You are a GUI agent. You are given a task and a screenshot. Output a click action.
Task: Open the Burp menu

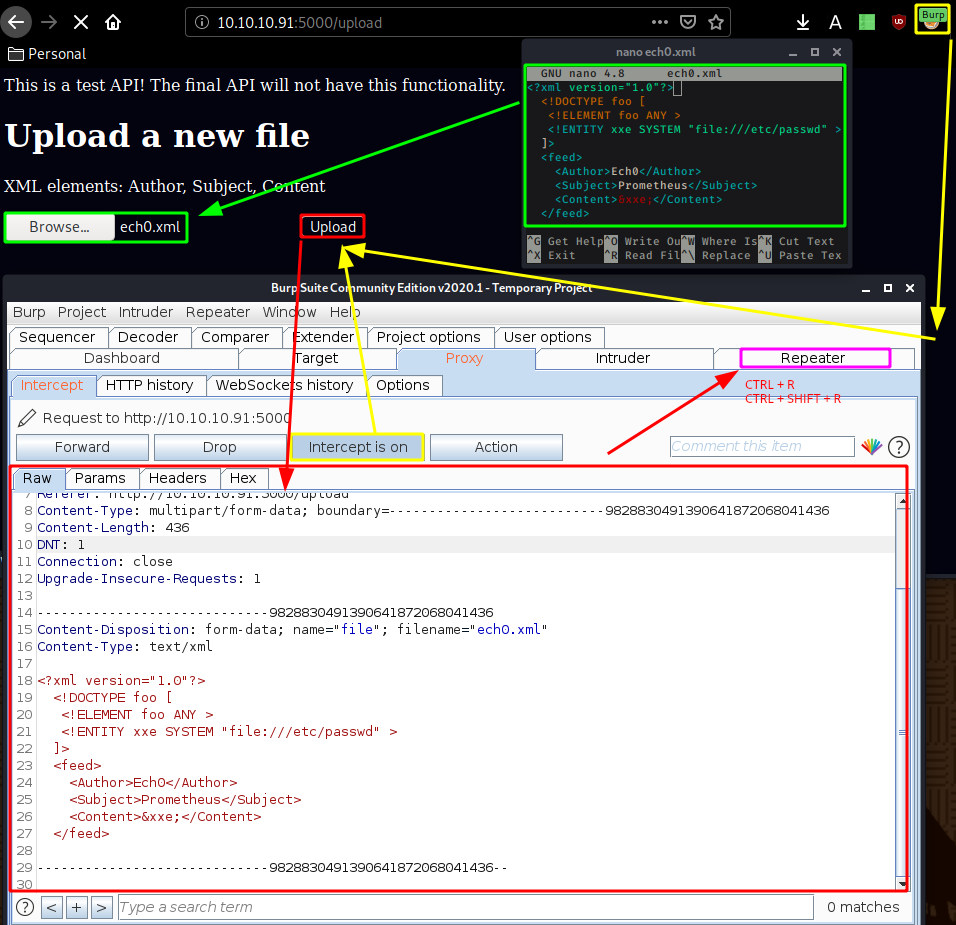pyautogui.click(x=29, y=312)
